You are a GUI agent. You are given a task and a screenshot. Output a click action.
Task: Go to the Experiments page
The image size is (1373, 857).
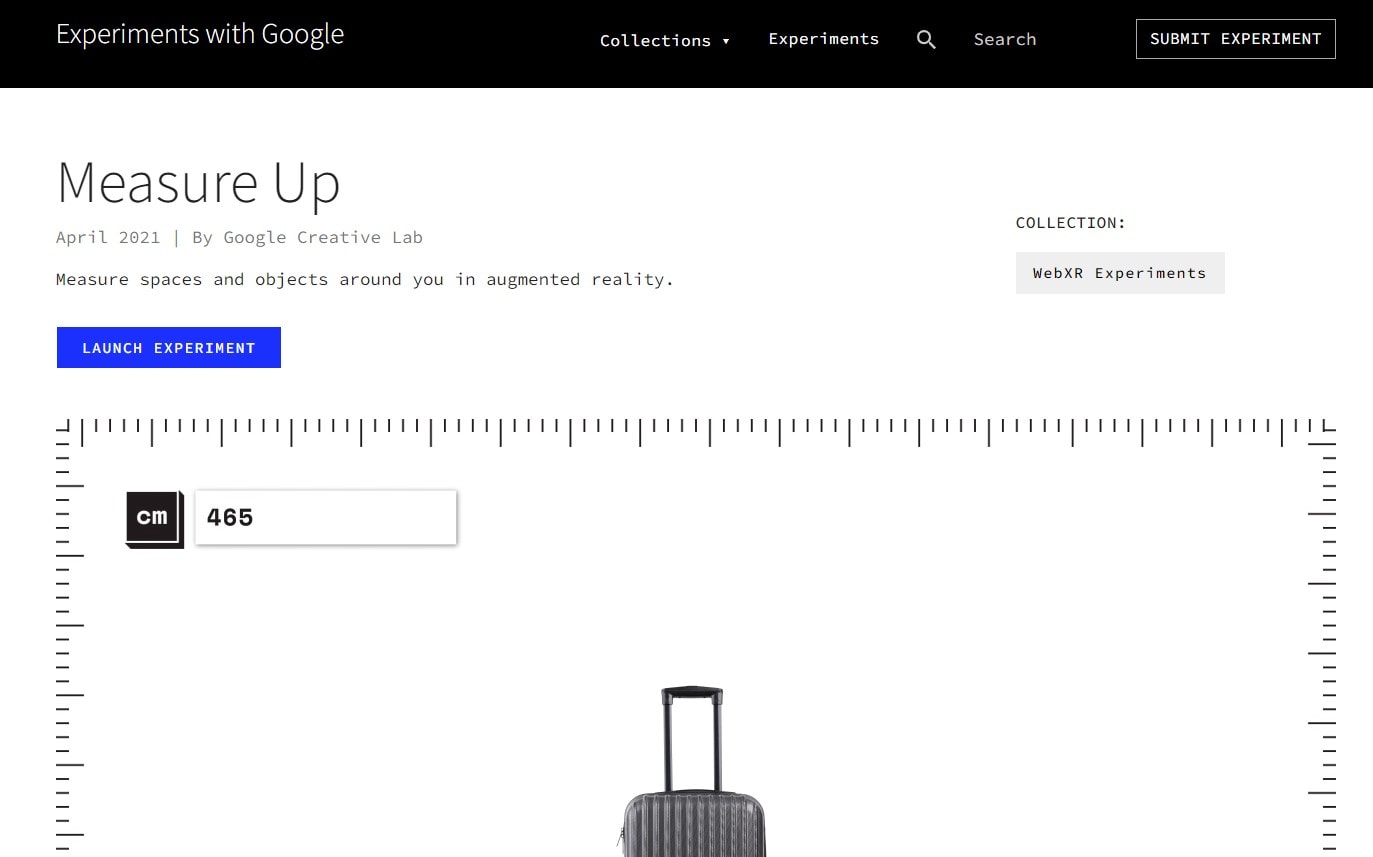823,39
